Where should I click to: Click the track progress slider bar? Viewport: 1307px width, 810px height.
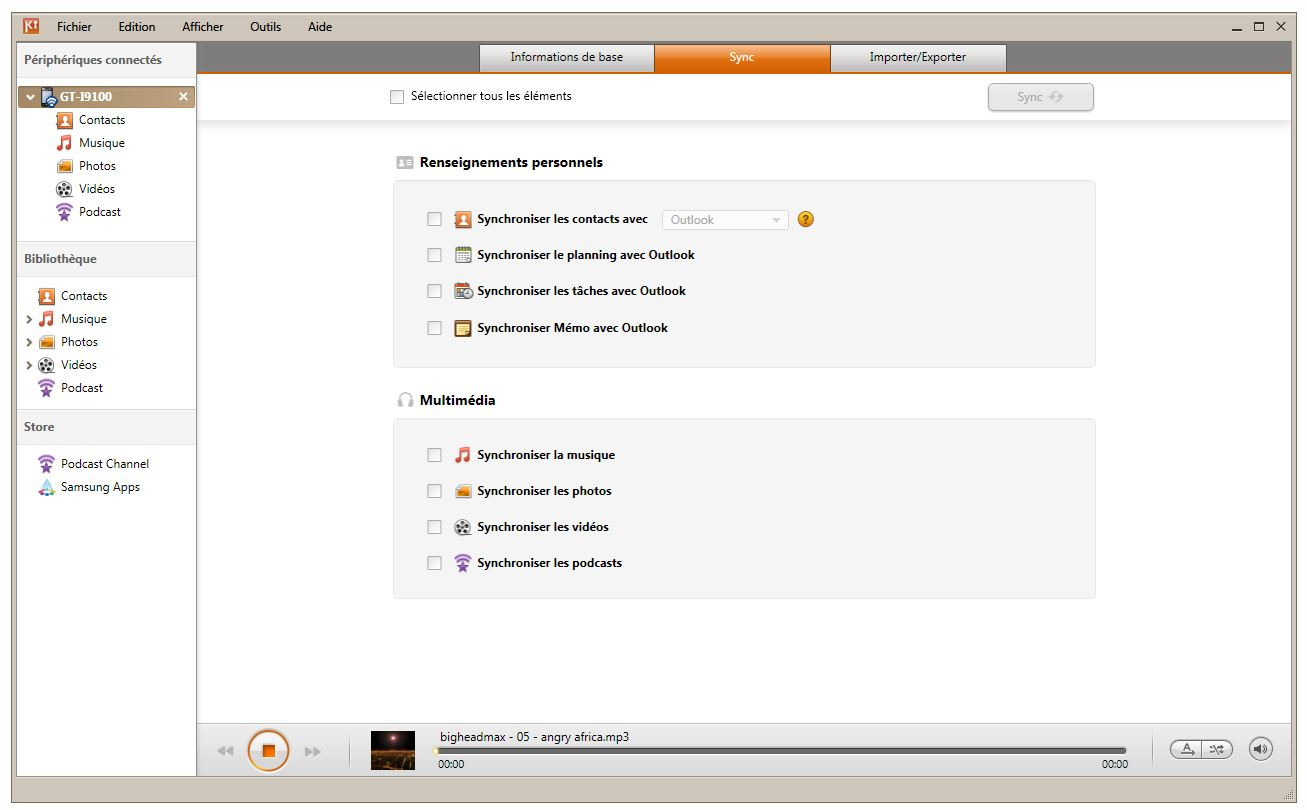780,751
